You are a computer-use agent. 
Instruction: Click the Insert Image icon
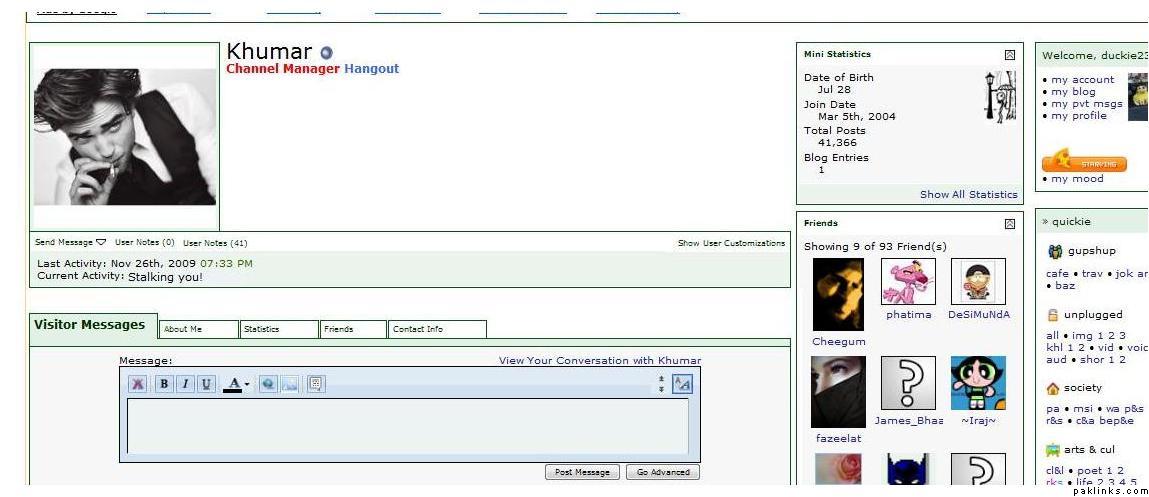click(289, 385)
